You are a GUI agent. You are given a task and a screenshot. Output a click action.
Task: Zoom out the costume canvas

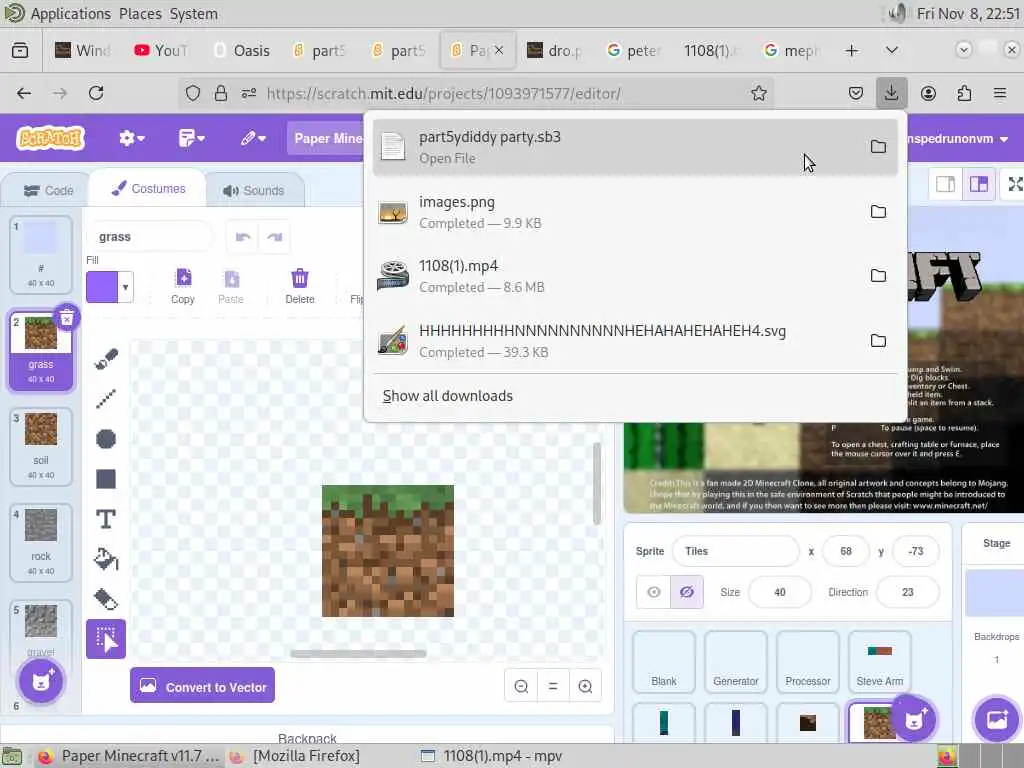point(521,686)
